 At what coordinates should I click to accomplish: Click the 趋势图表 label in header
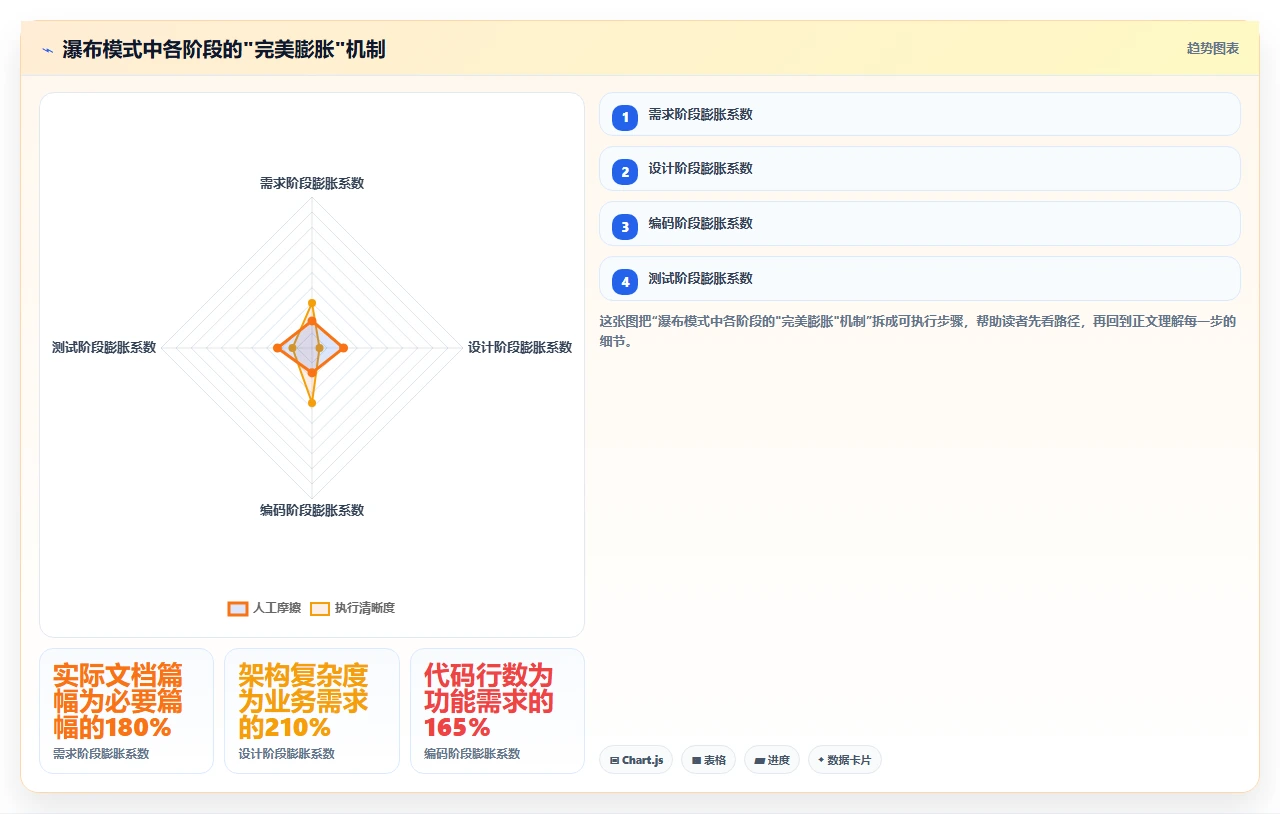click(x=1213, y=48)
